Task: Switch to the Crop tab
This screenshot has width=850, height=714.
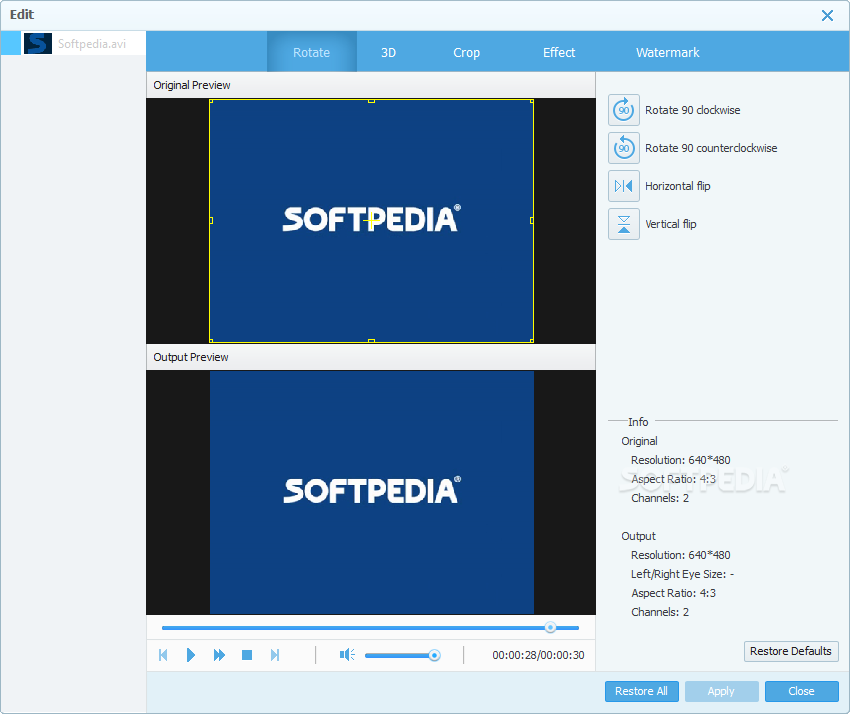Action: 466,53
